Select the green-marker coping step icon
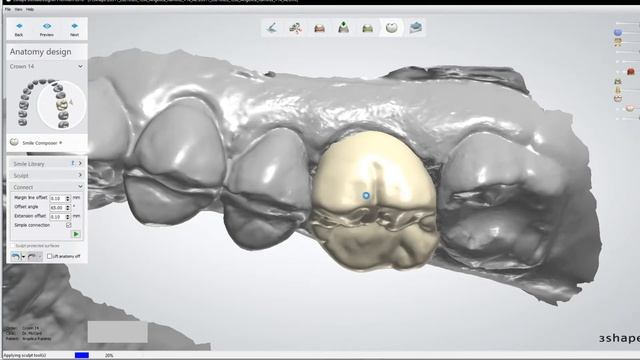This screenshot has height=360, width=640. point(344,28)
